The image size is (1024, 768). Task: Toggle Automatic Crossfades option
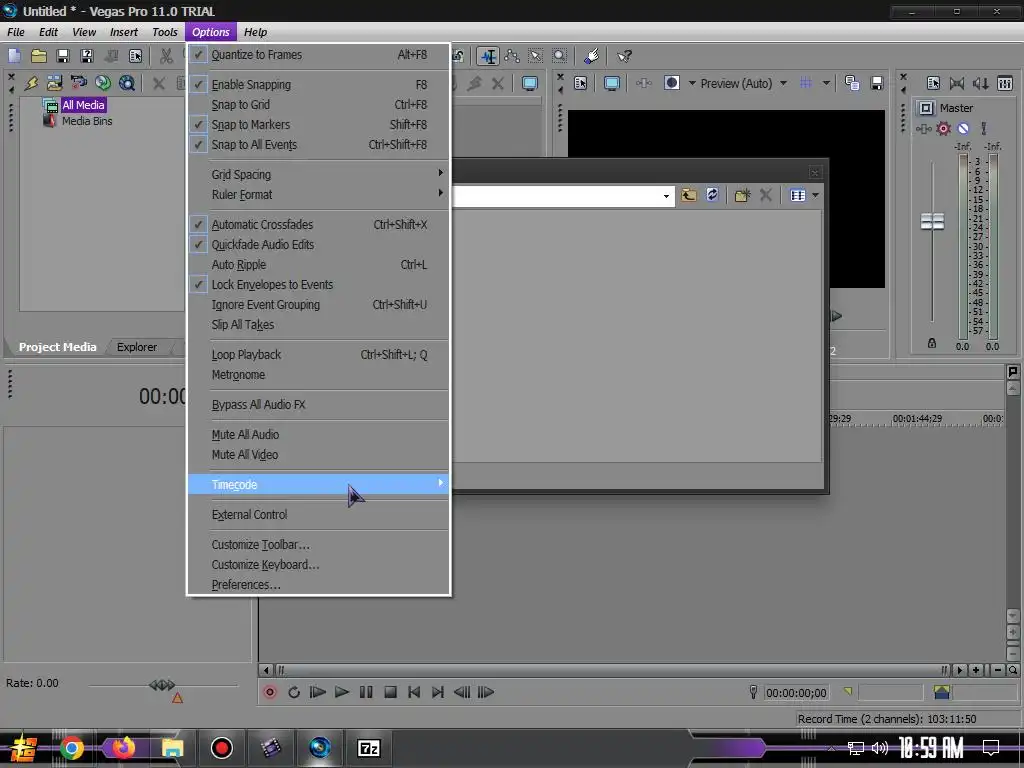tap(319, 225)
